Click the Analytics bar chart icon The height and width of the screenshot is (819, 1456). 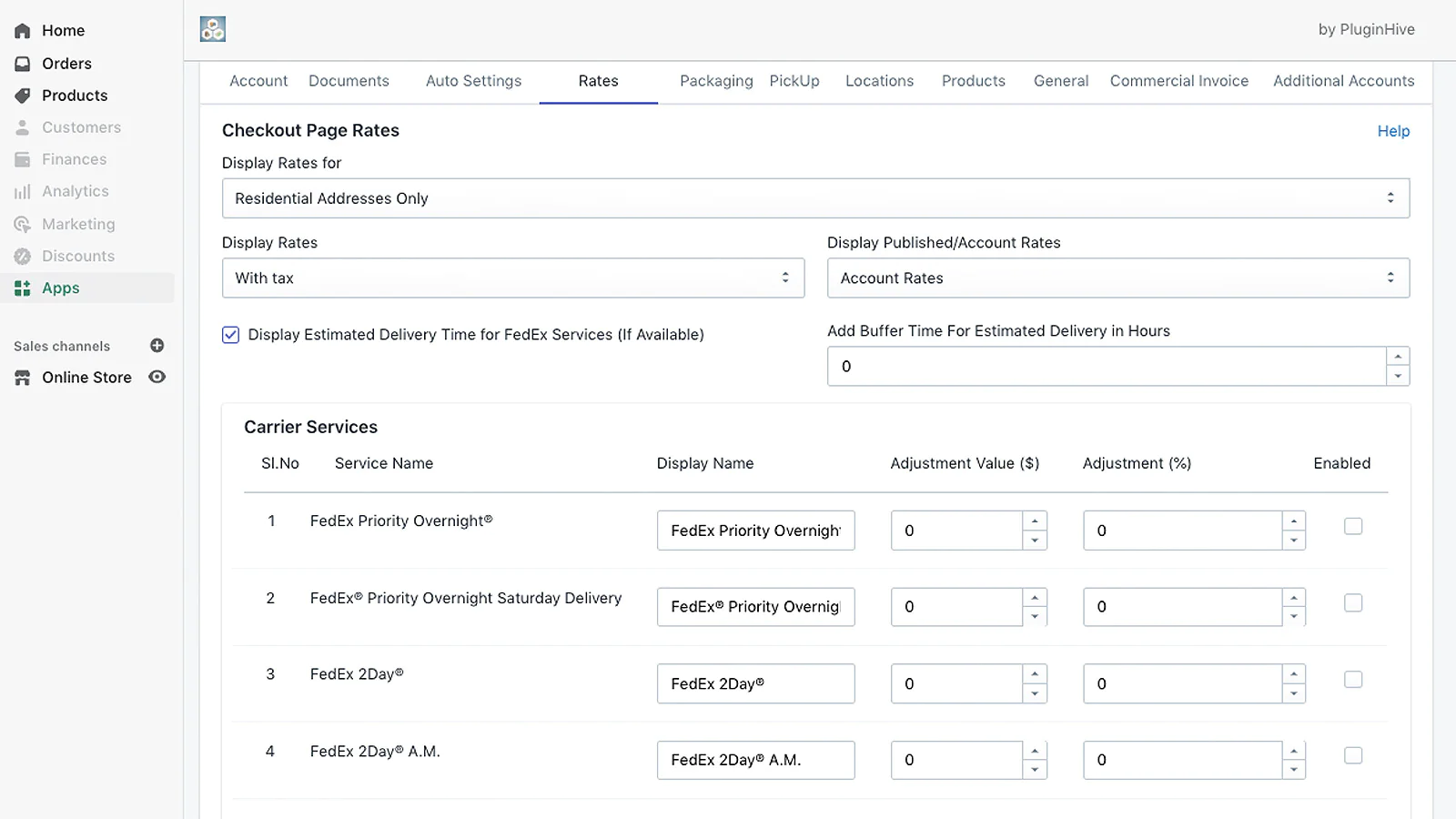click(23, 192)
